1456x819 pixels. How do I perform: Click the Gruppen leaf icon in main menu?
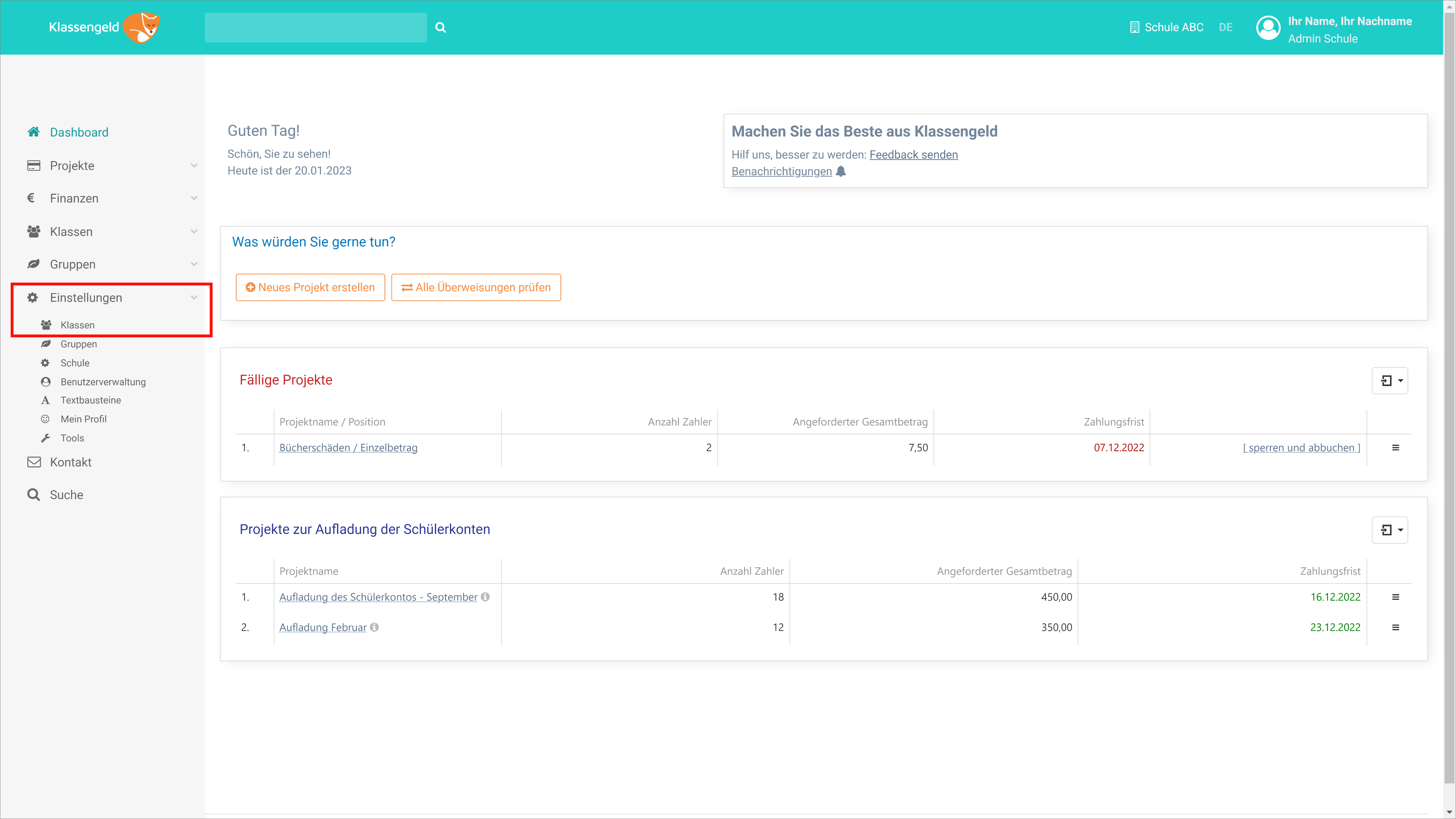point(33,264)
